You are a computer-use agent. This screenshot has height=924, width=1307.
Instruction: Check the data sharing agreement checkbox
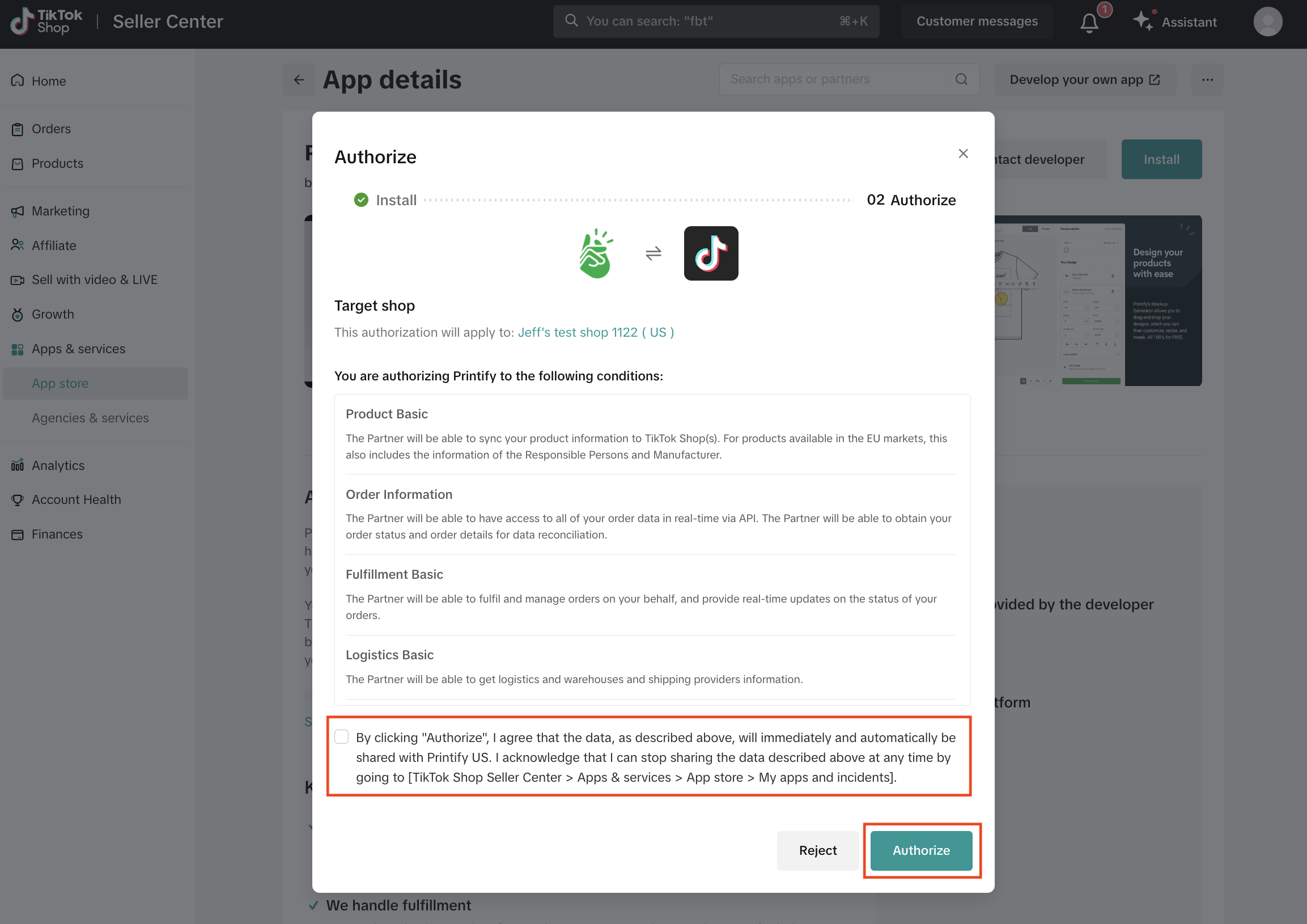click(x=341, y=737)
